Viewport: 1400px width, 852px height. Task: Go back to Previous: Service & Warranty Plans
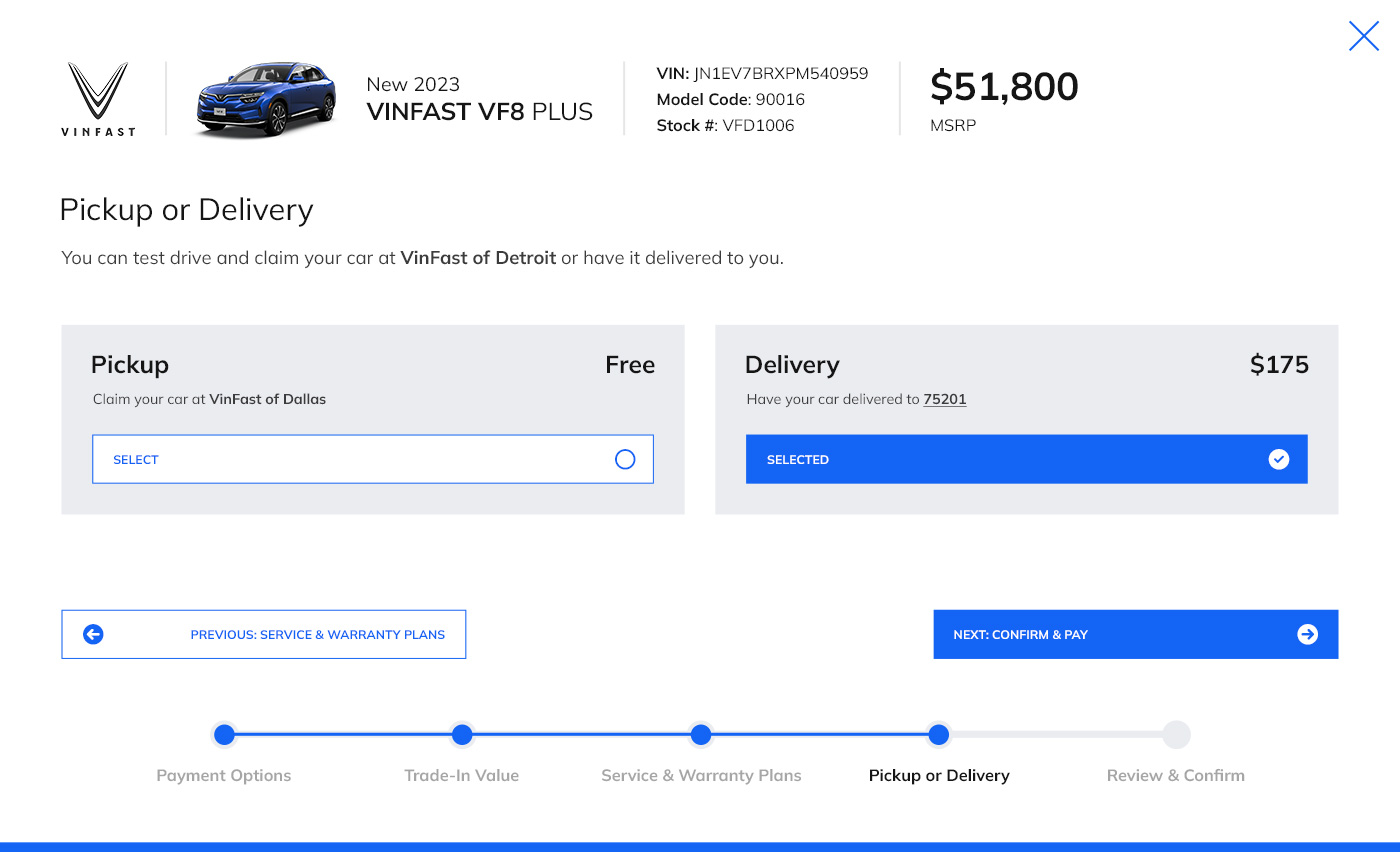(264, 634)
